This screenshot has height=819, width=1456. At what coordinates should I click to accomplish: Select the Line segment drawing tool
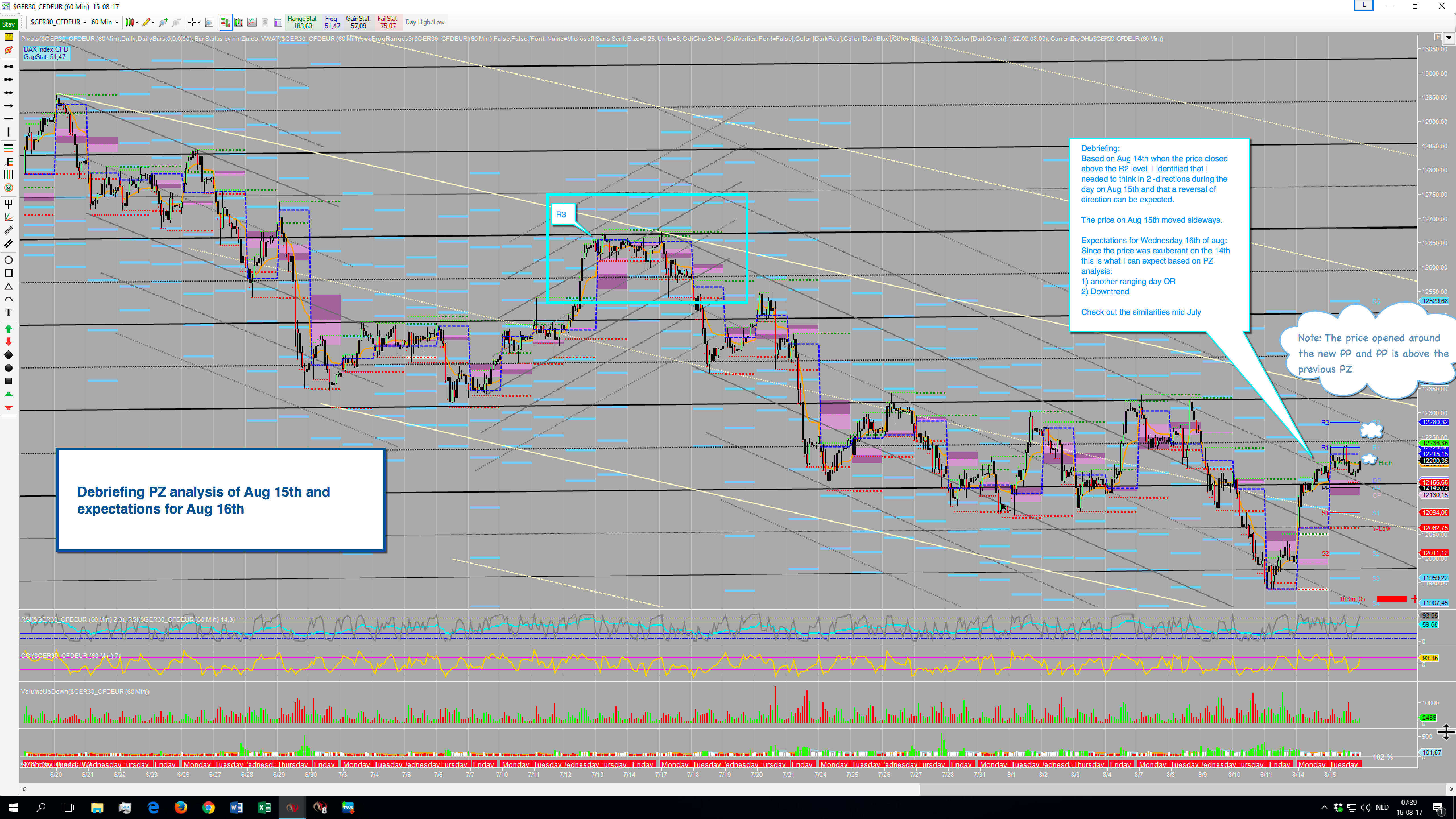click(9, 67)
